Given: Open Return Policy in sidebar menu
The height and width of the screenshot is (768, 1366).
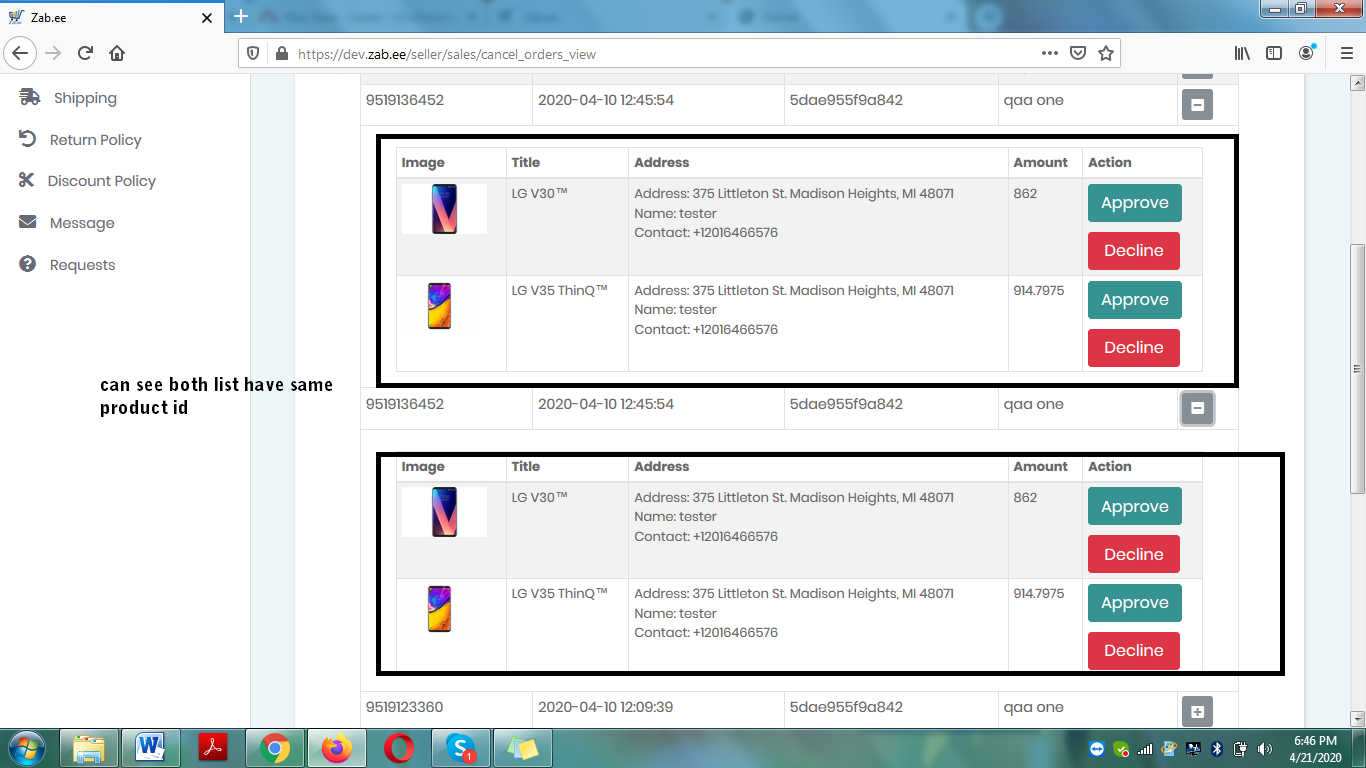Looking at the screenshot, I should coord(95,140).
